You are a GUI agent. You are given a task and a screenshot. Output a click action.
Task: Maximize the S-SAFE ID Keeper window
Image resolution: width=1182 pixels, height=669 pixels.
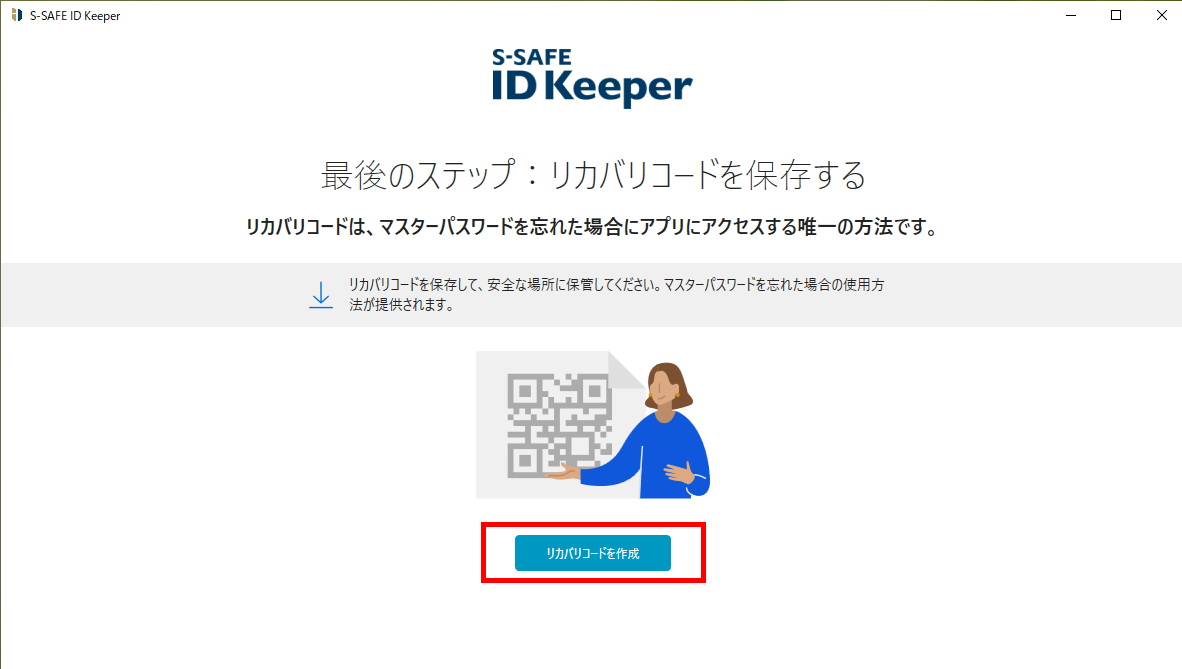click(x=1116, y=15)
